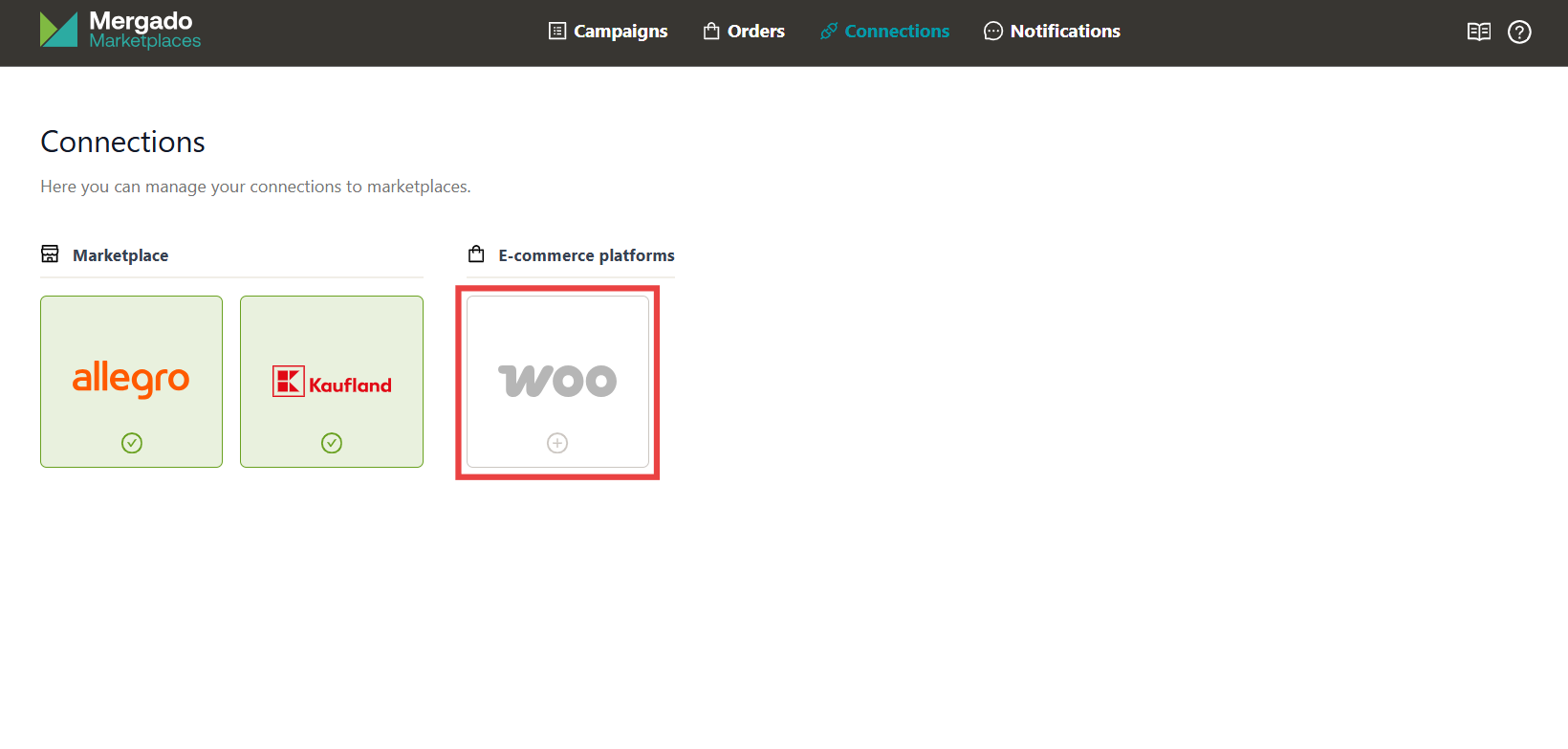This screenshot has width=1568, height=749.
Task: Open the documentation book icon
Action: click(x=1479, y=32)
